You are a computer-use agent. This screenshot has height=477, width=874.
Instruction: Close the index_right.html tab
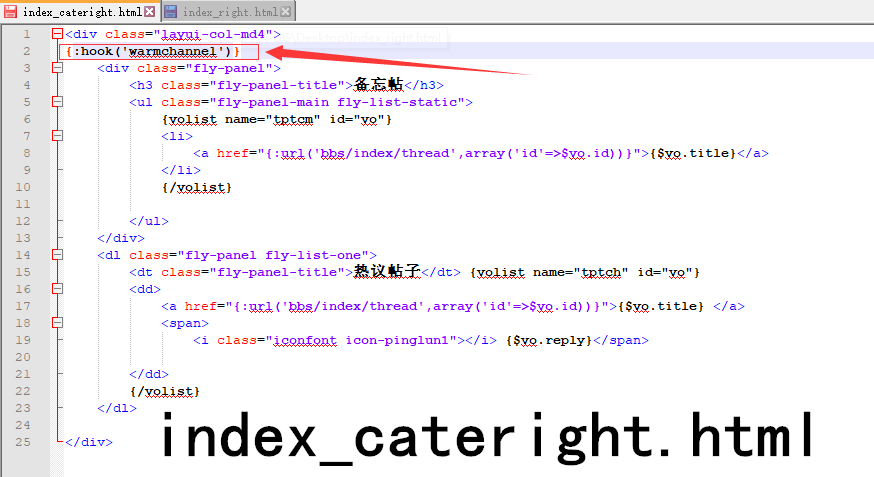285,12
